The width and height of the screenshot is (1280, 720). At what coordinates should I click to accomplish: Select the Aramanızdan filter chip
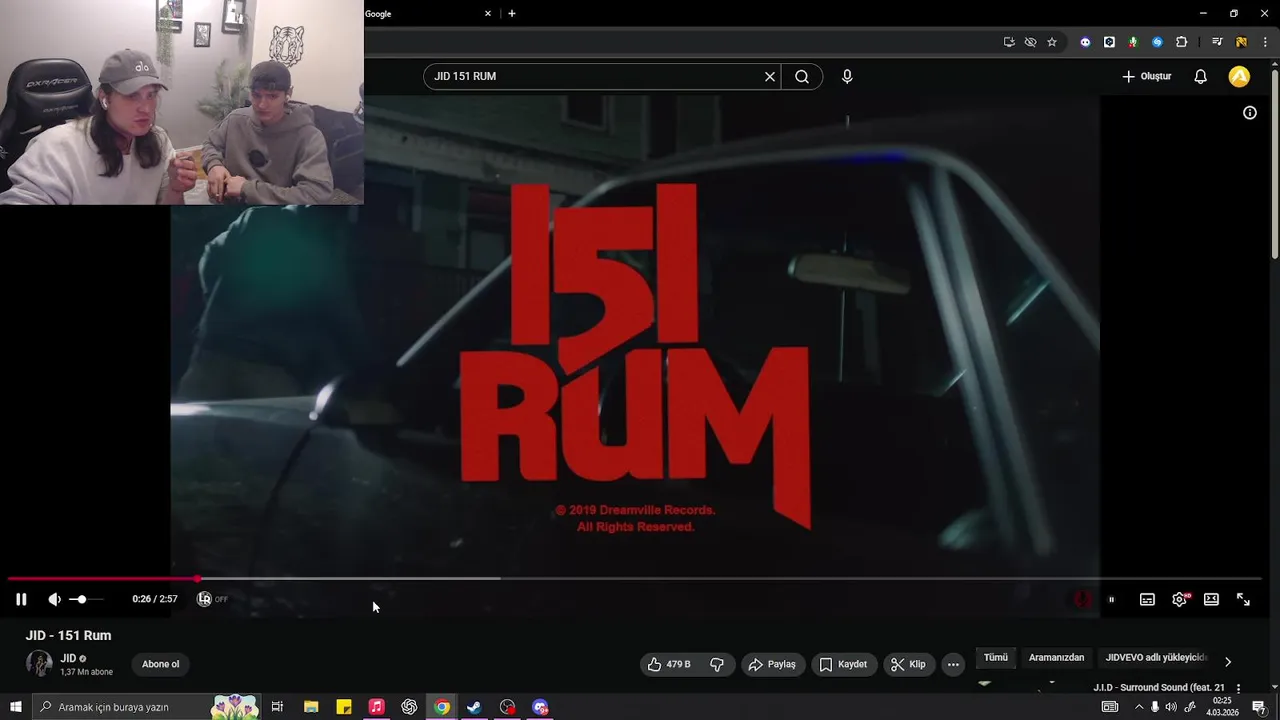pos(1056,658)
